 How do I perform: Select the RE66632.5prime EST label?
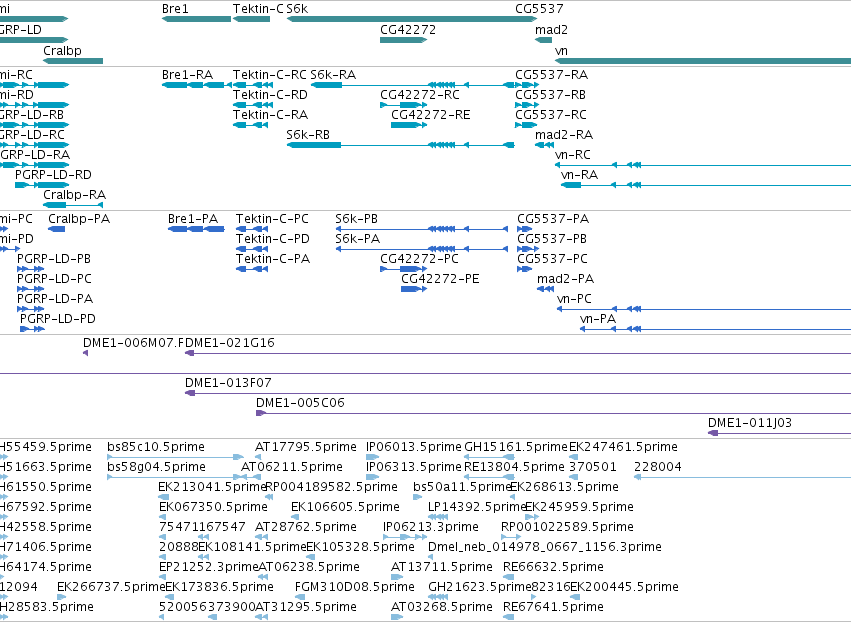[x=553, y=567]
